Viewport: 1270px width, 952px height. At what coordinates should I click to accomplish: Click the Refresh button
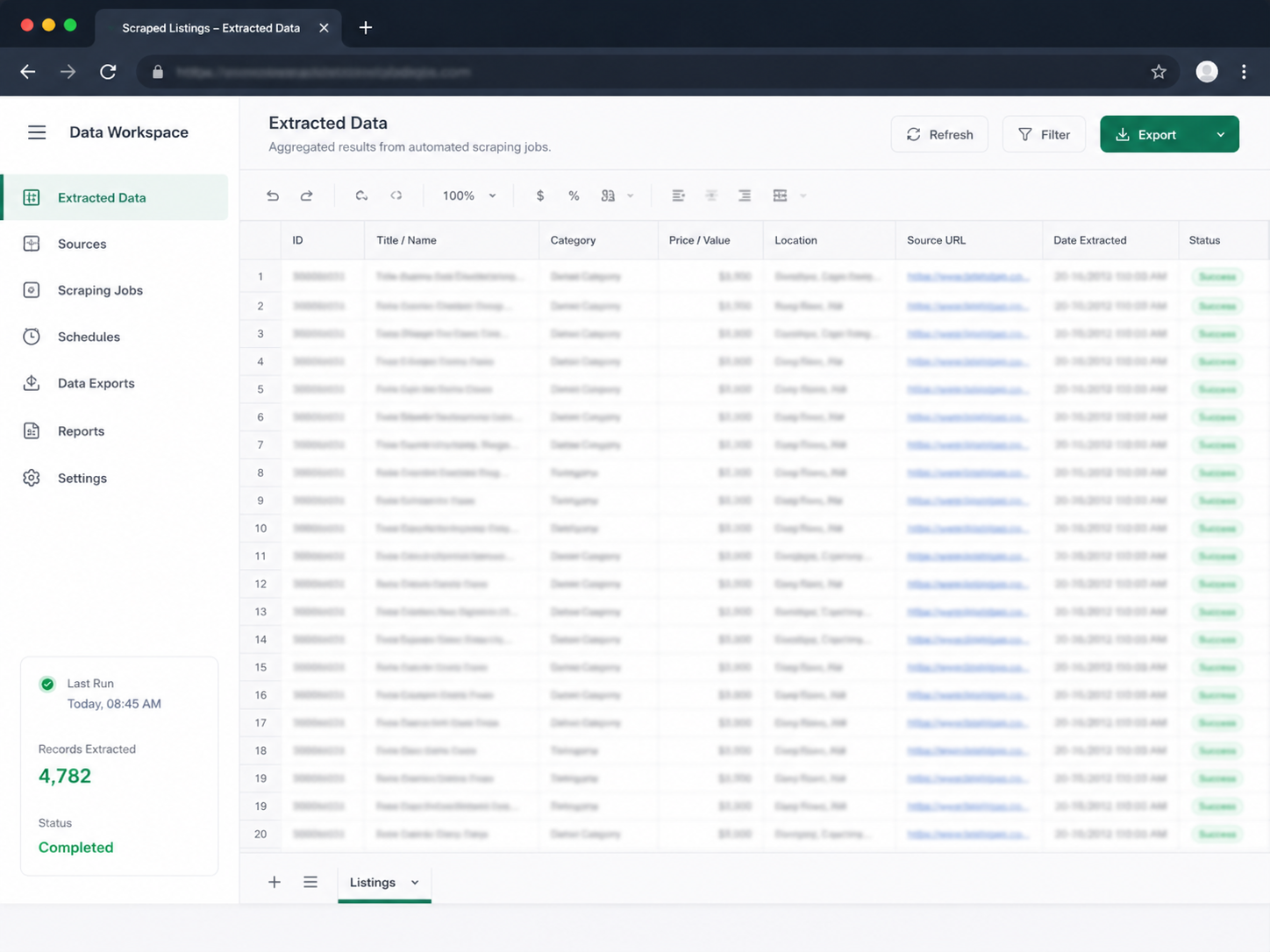pyautogui.click(x=939, y=134)
